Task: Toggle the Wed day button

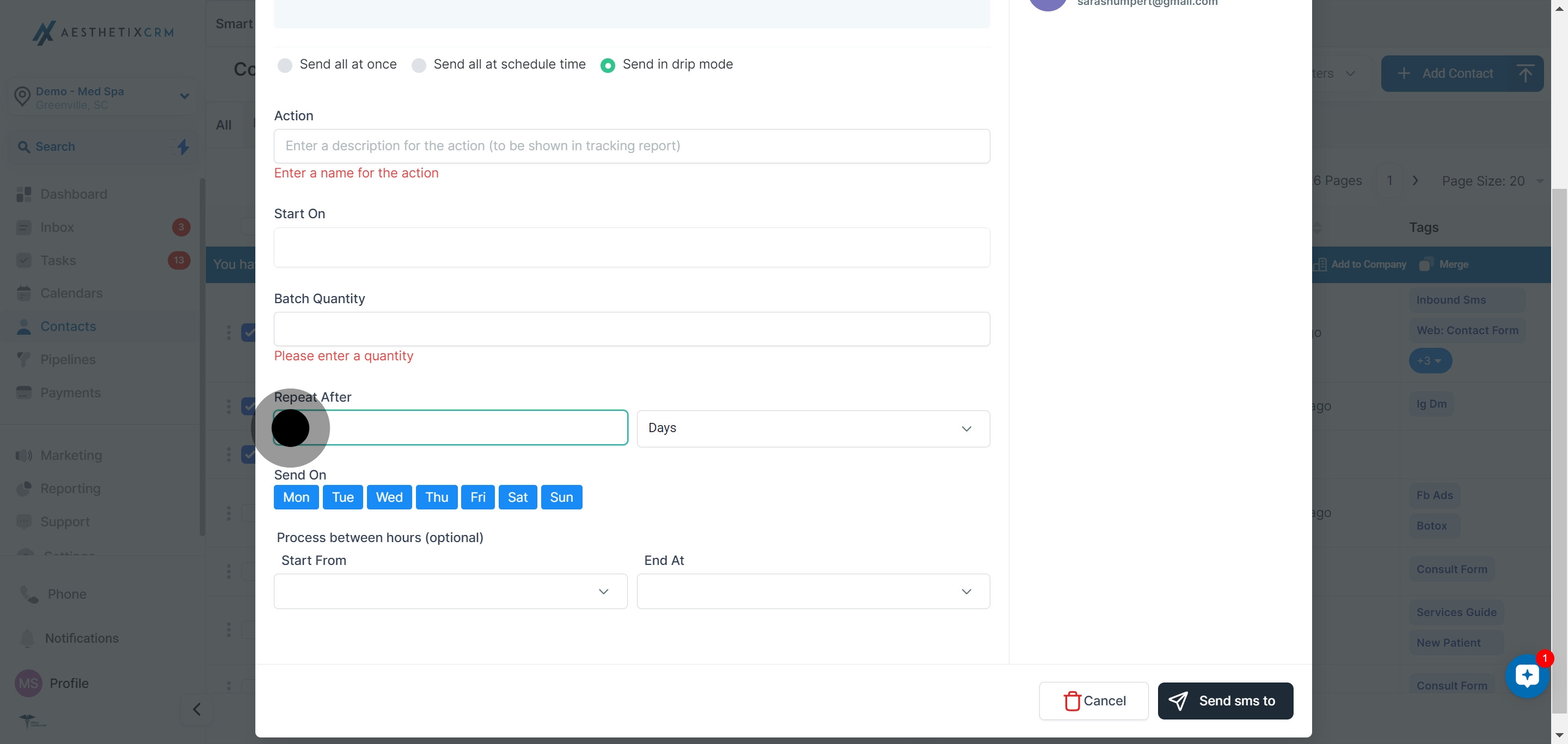Action: coord(389,497)
